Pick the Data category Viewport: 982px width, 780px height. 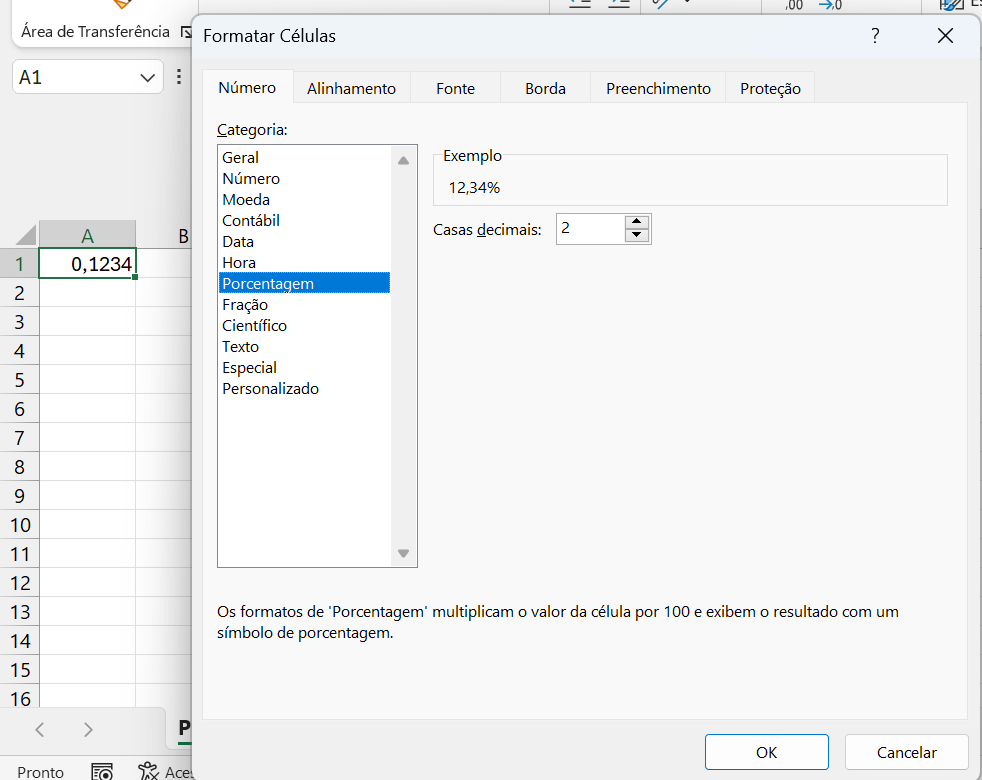(304, 241)
